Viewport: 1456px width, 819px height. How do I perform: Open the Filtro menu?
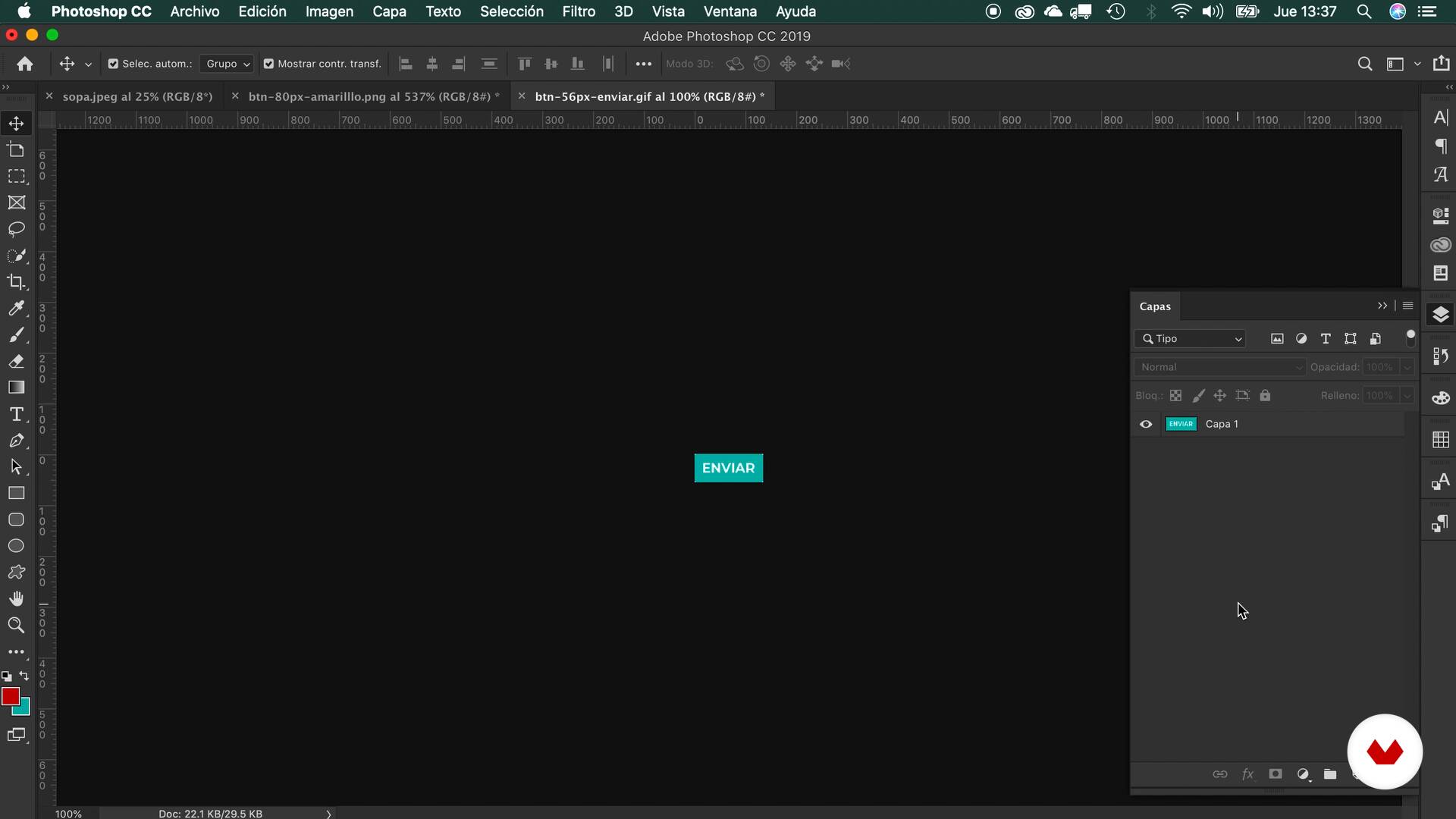pyautogui.click(x=578, y=11)
